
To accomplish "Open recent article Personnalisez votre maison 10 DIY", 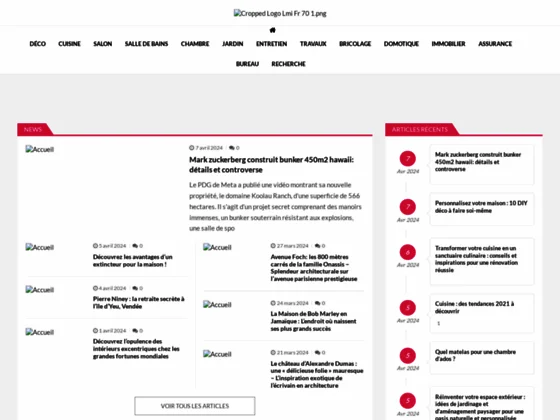I will click(481, 207).
